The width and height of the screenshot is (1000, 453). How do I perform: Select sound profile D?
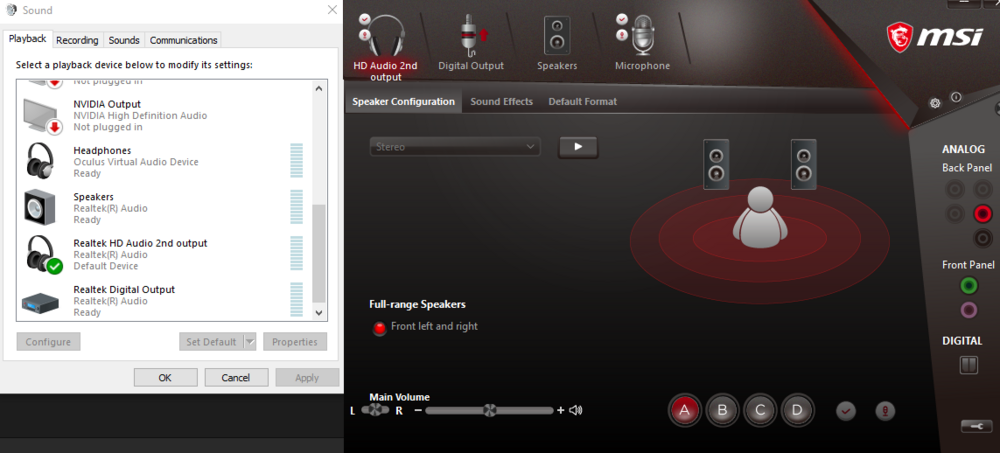pyautogui.click(x=797, y=410)
